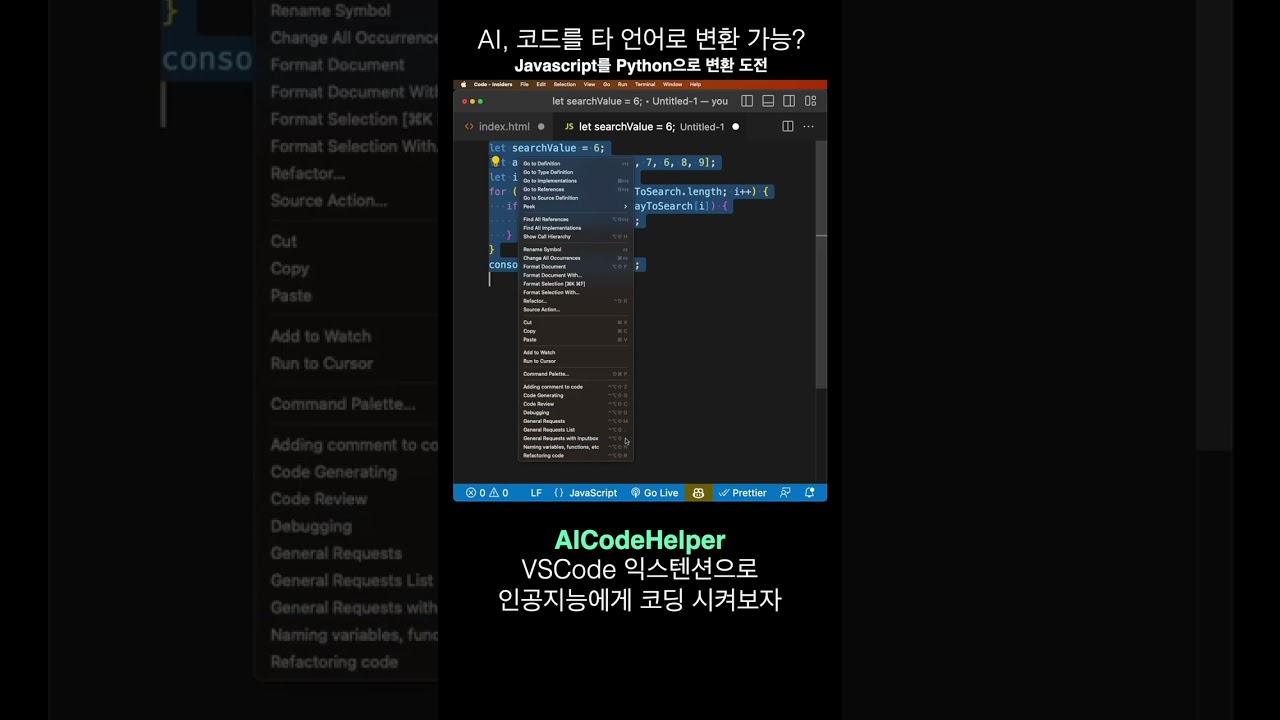Click the unsaved dot on index.html tab
This screenshot has width=1280, height=720.
pos(541,127)
